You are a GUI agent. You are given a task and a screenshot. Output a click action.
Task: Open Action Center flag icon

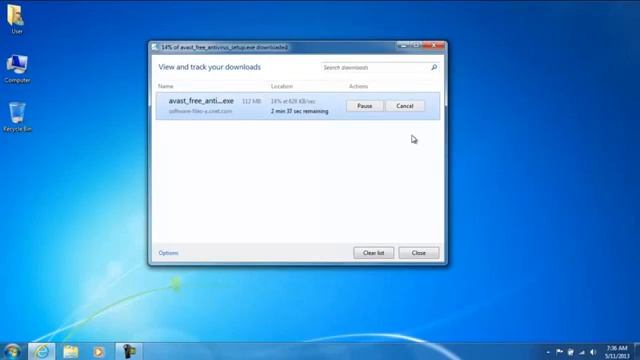point(560,352)
